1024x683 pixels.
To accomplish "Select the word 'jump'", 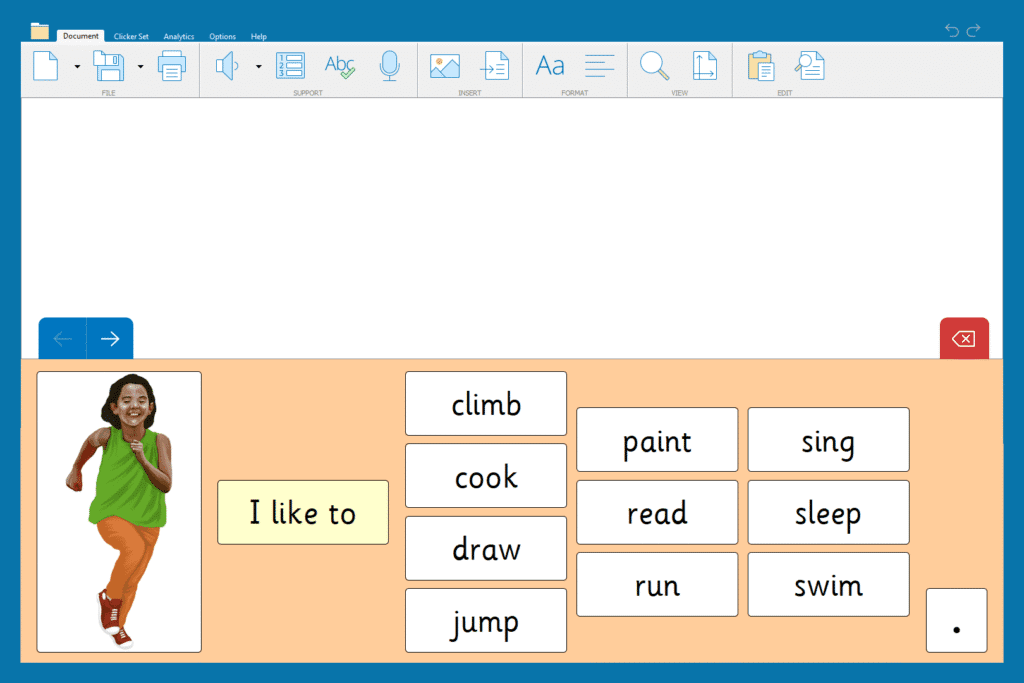I will tap(486, 620).
